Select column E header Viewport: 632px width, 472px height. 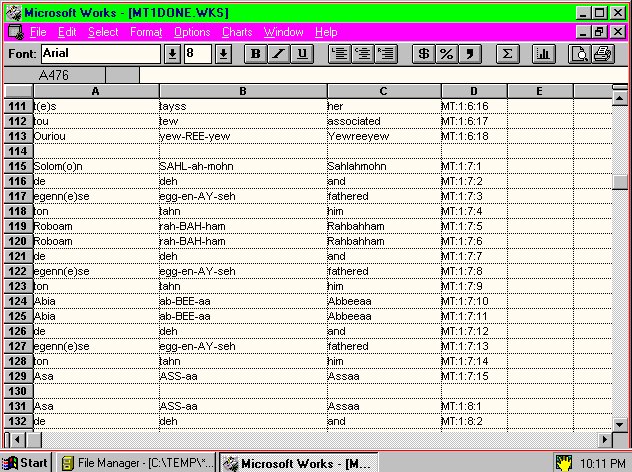coord(540,91)
